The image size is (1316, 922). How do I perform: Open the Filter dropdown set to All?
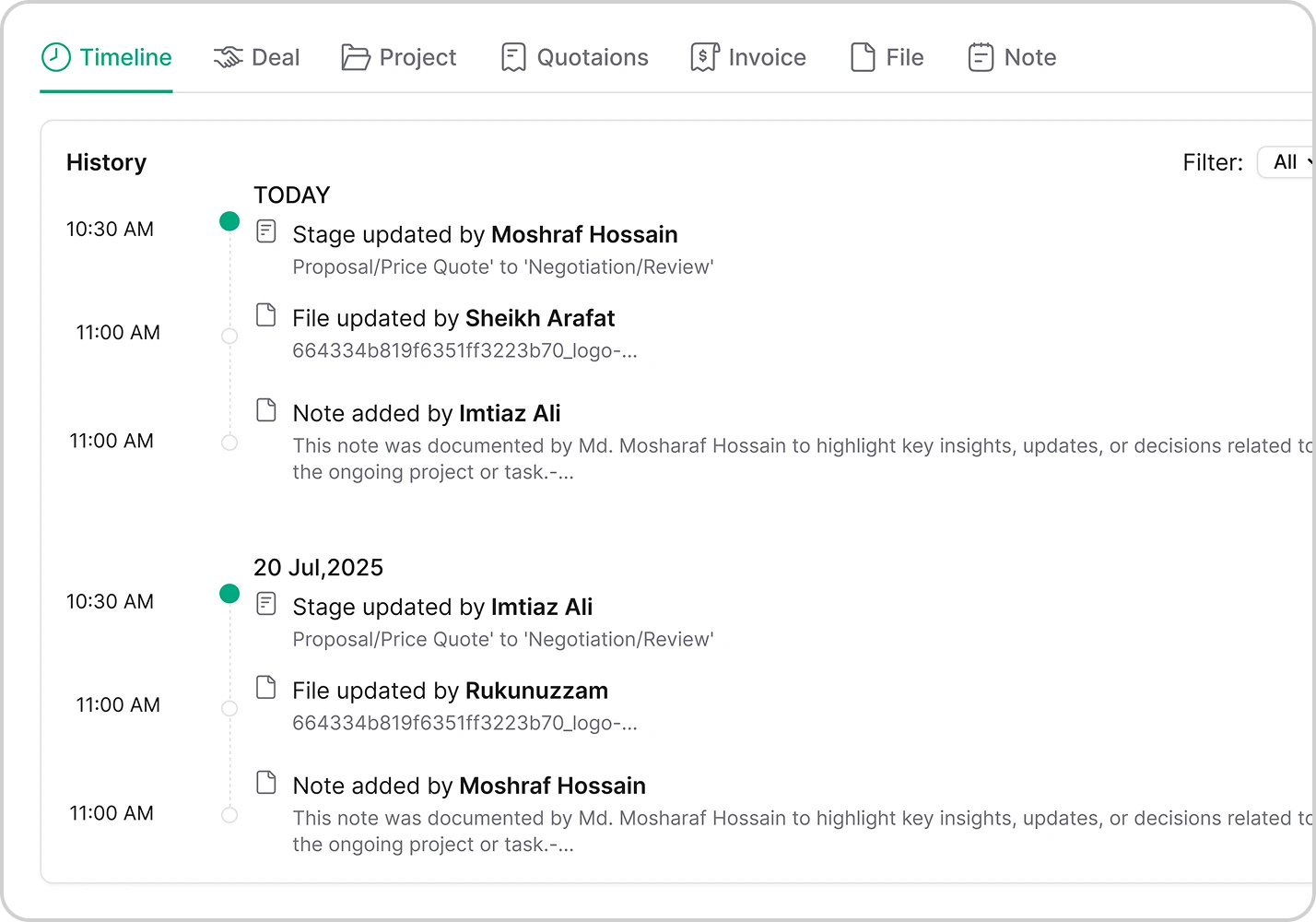[1287, 162]
